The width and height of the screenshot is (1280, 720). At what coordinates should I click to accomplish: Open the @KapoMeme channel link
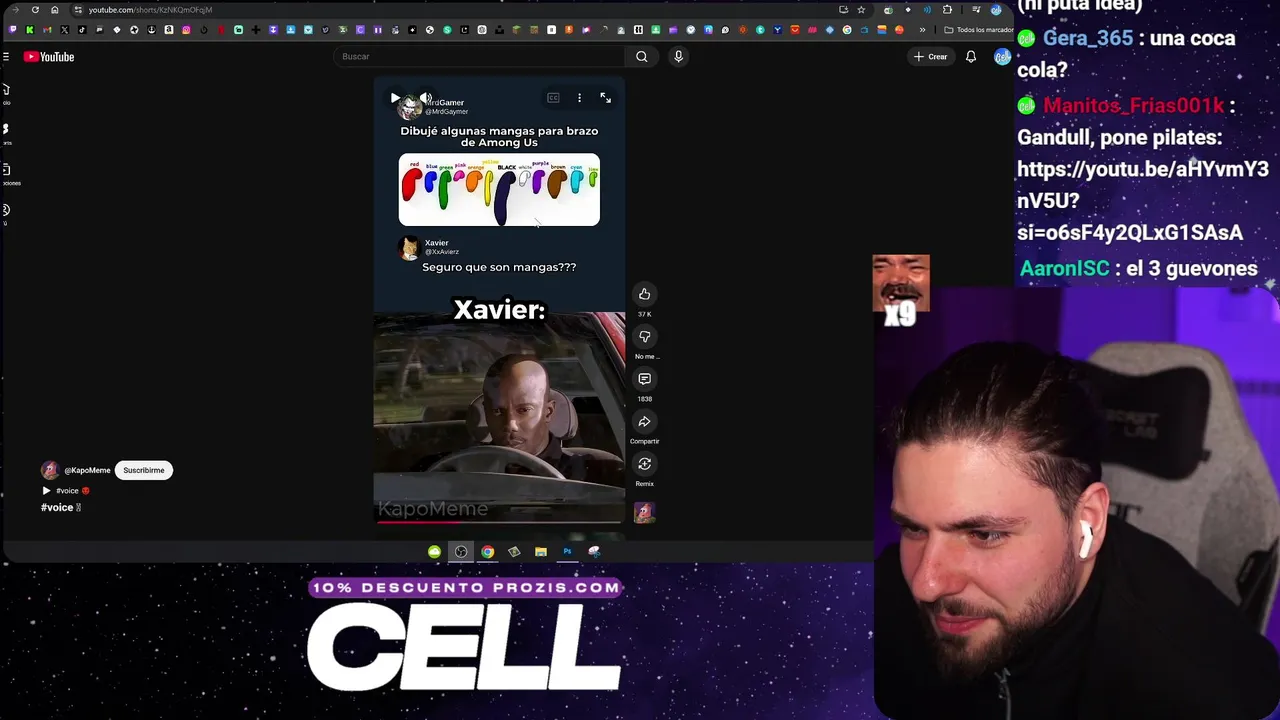[x=87, y=470]
